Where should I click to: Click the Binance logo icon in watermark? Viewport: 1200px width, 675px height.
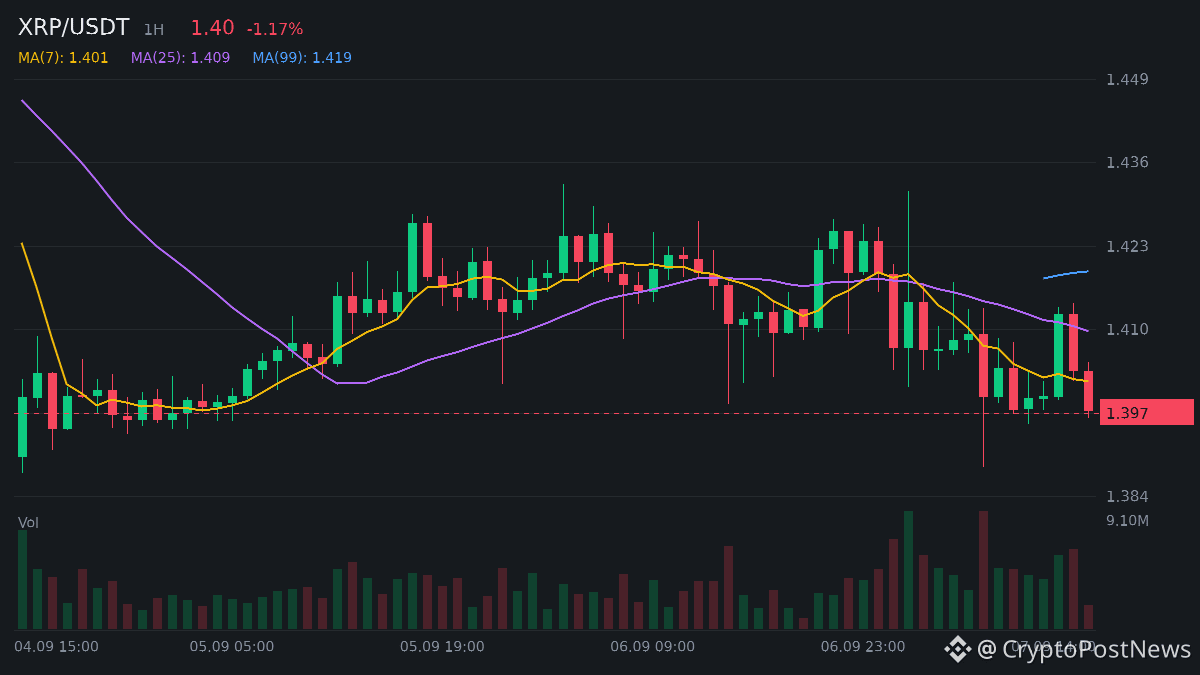pyautogui.click(x=958, y=649)
